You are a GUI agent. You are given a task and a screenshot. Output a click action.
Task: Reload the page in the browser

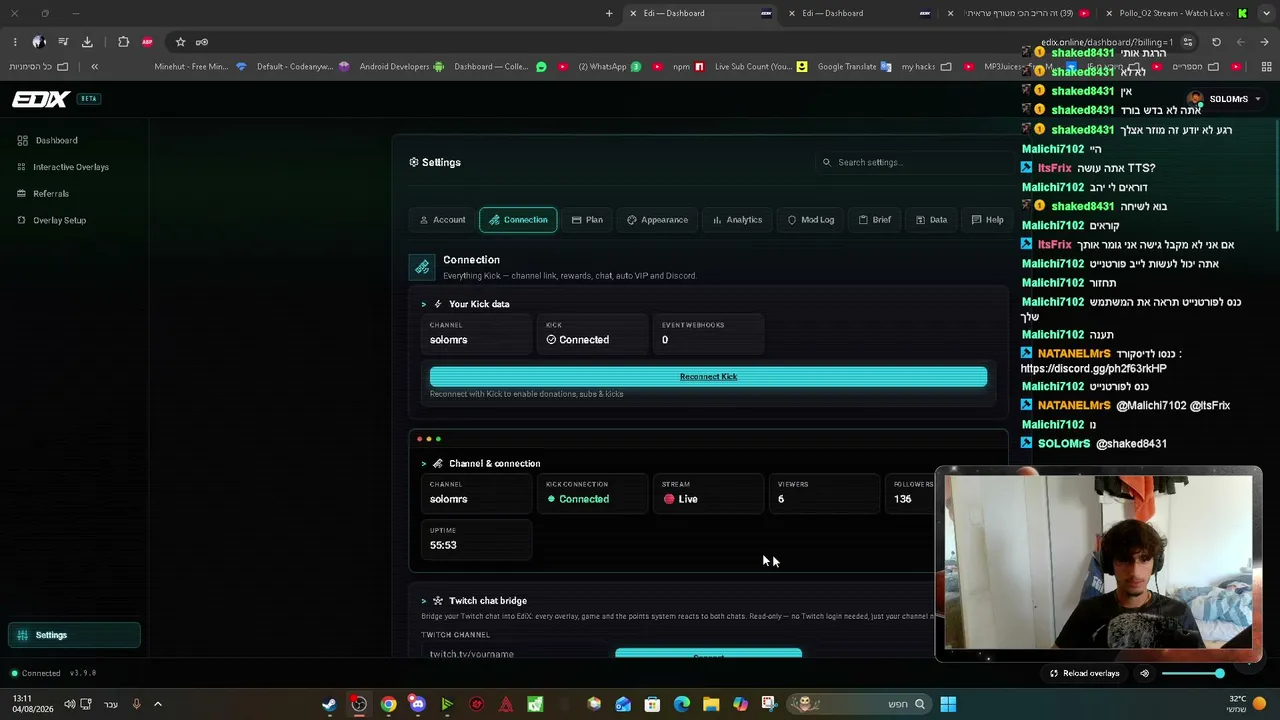pyautogui.click(x=1216, y=42)
